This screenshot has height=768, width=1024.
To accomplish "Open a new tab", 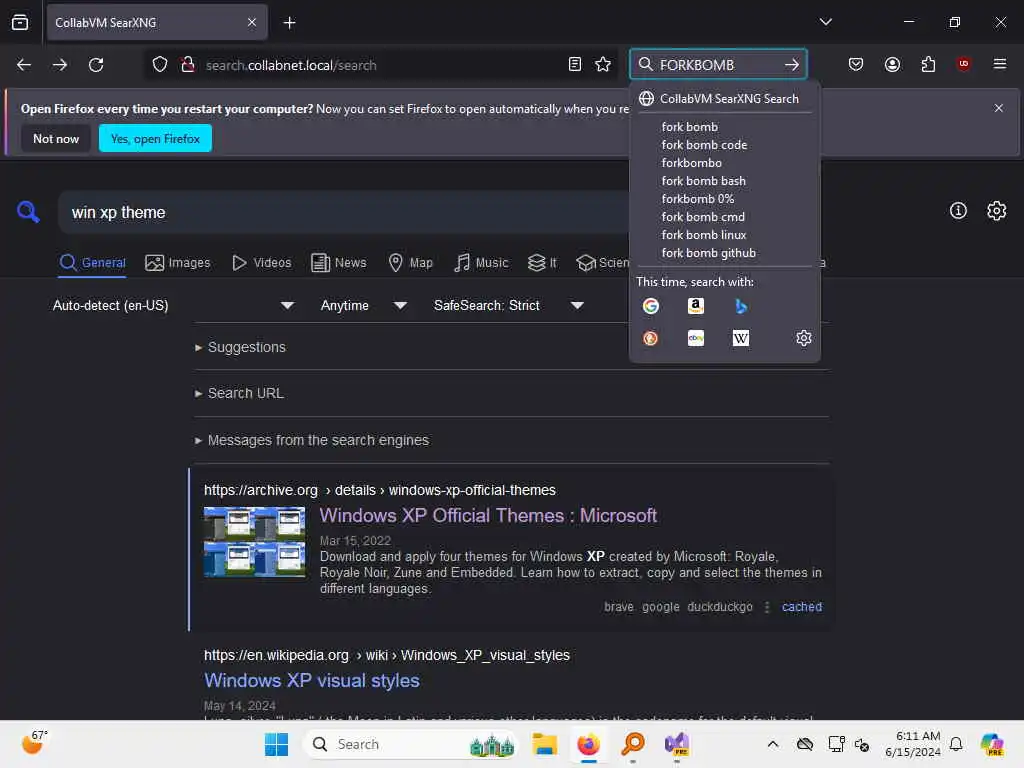I will (x=289, y=23).
